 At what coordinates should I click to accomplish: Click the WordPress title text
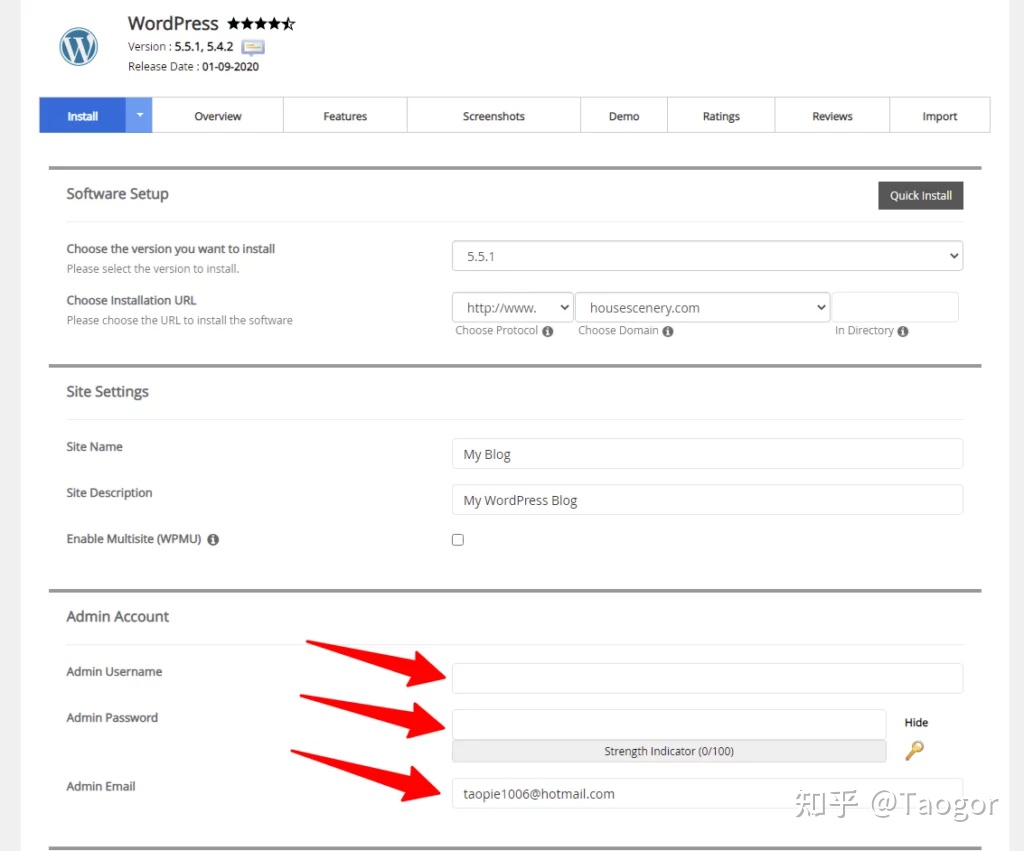pyautogui.click(x=173, y=24)
